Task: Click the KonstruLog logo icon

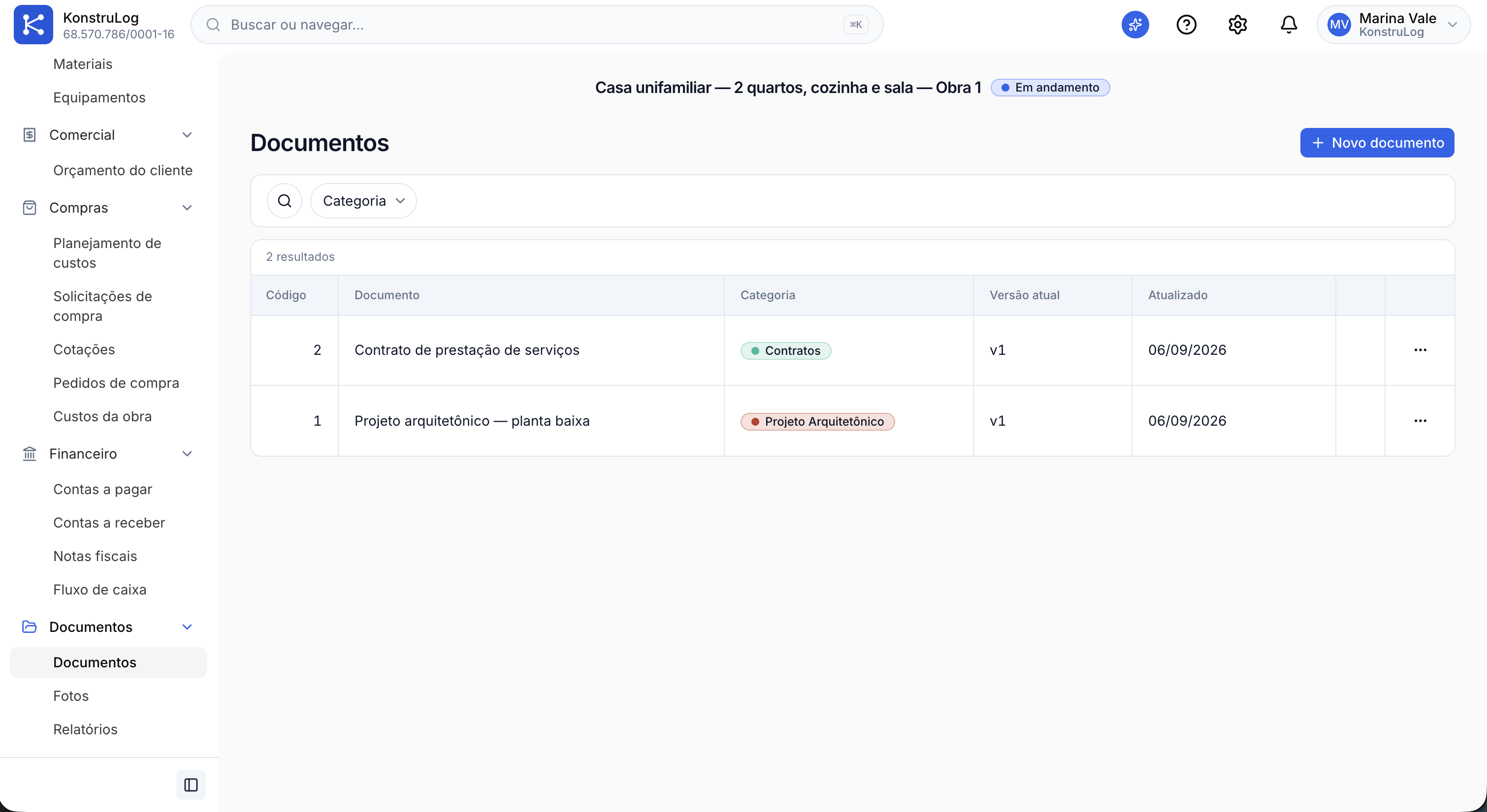Action: click(x=33, y=25)
